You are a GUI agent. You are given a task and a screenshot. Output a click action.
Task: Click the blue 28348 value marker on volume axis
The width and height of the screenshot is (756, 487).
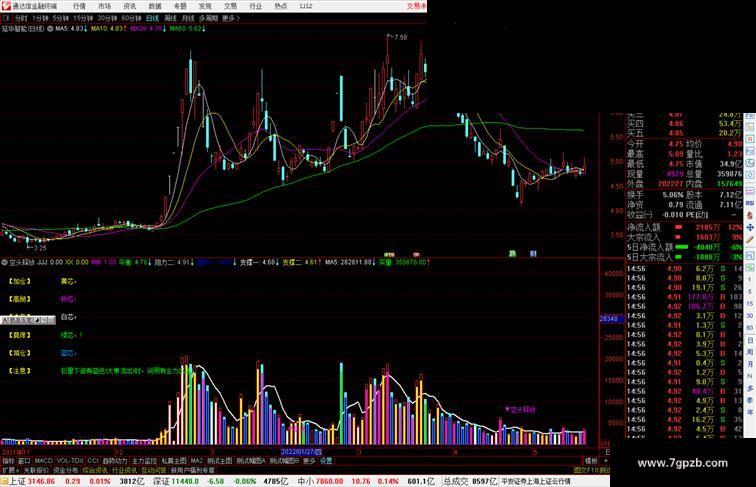coord(611,319)
